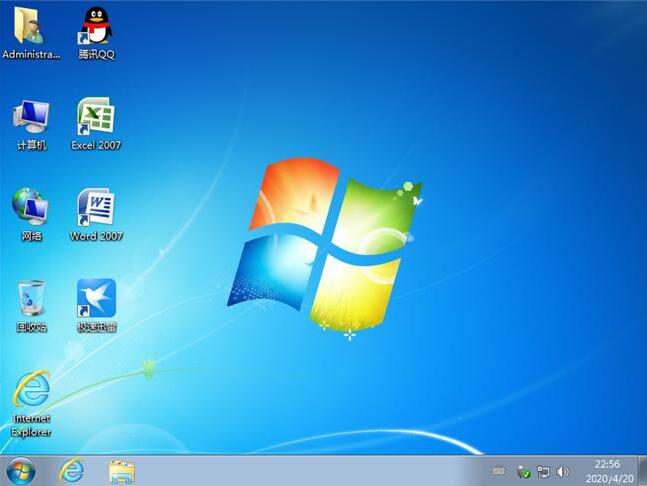Select the 'Excel 2007' label text

[x=96, y=145]
